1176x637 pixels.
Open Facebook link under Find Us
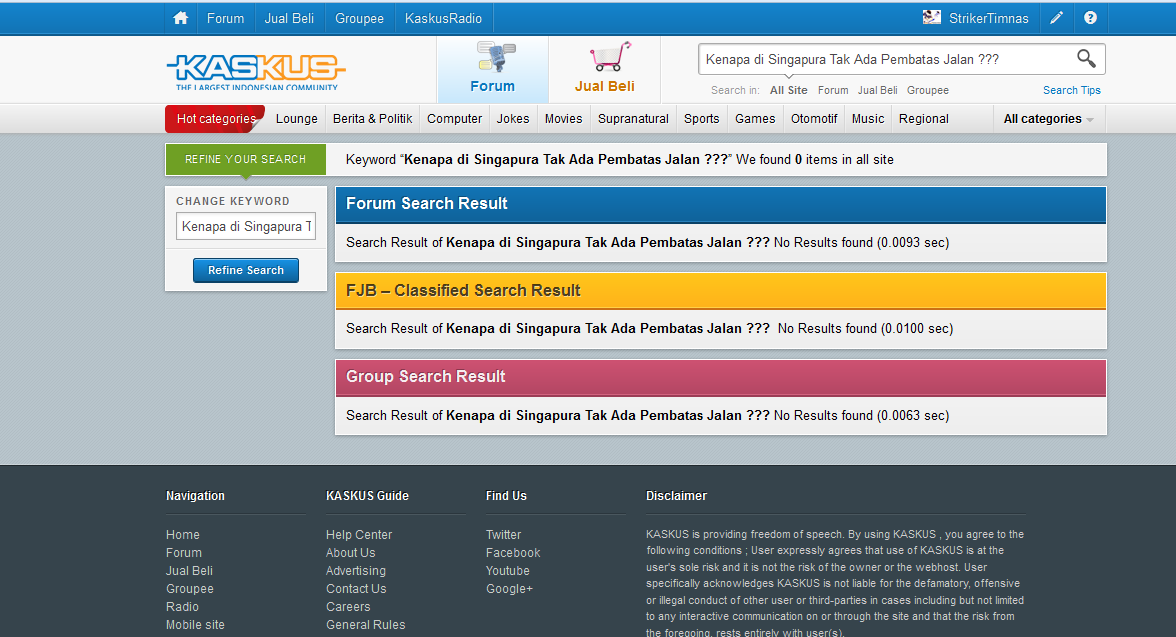click(513, 552)
